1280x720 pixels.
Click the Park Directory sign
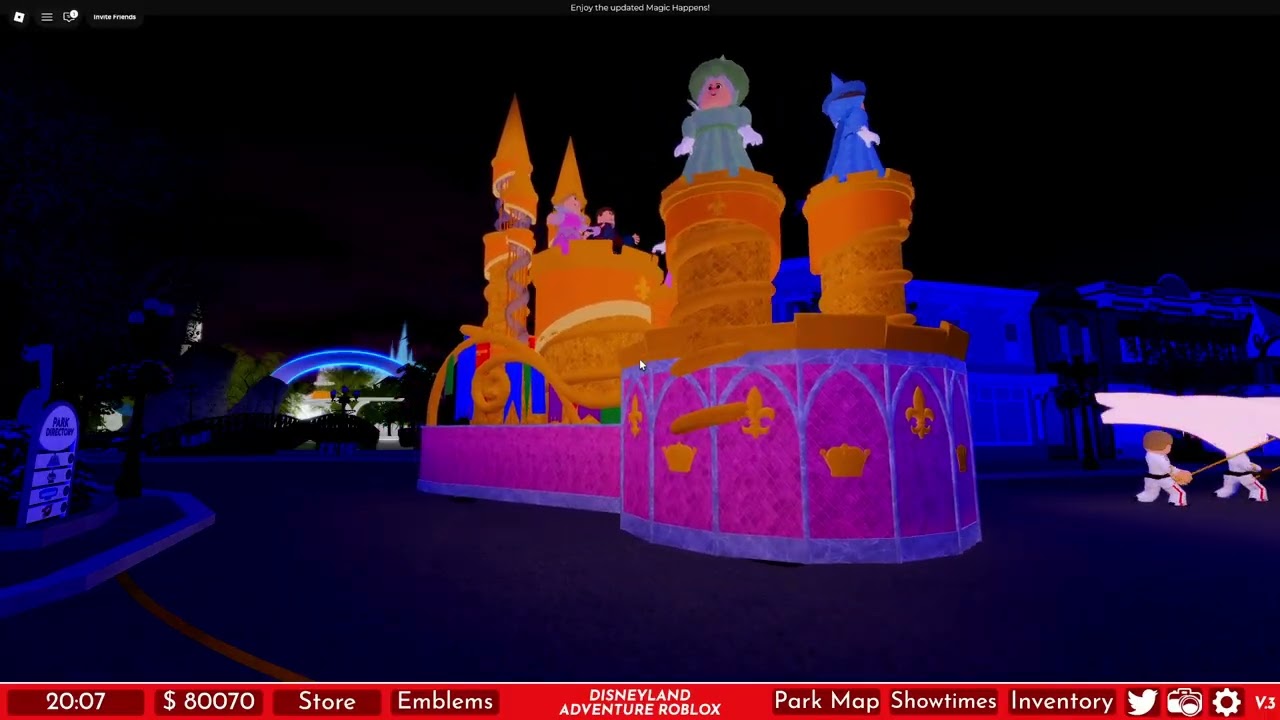click(x=52, y=464)
